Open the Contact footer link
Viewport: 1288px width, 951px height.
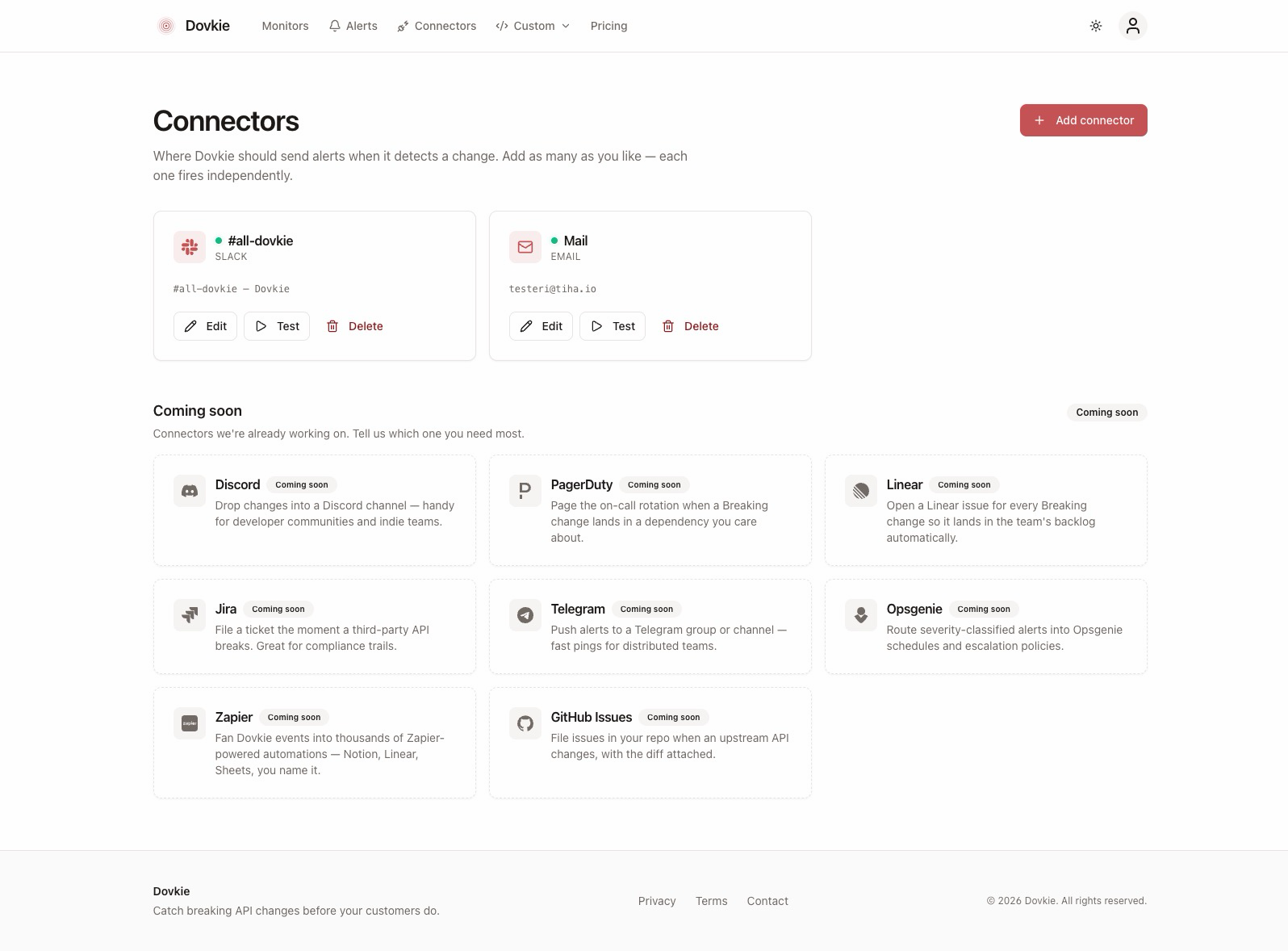click(767, 901)
